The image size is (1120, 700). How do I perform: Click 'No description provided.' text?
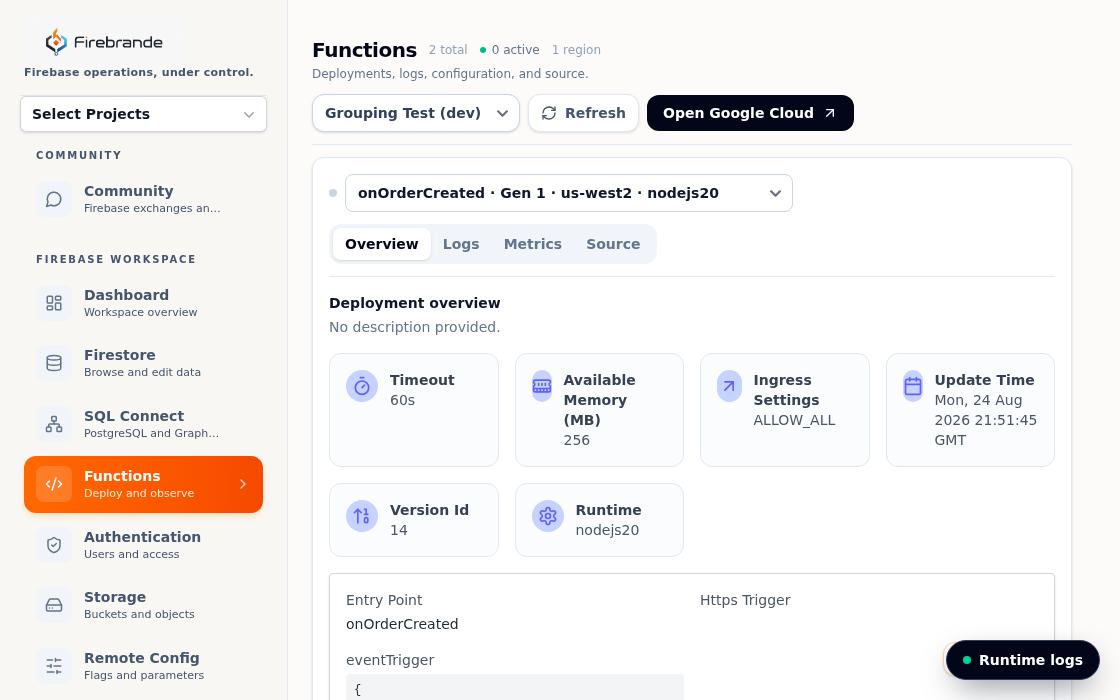click(414, 327)
